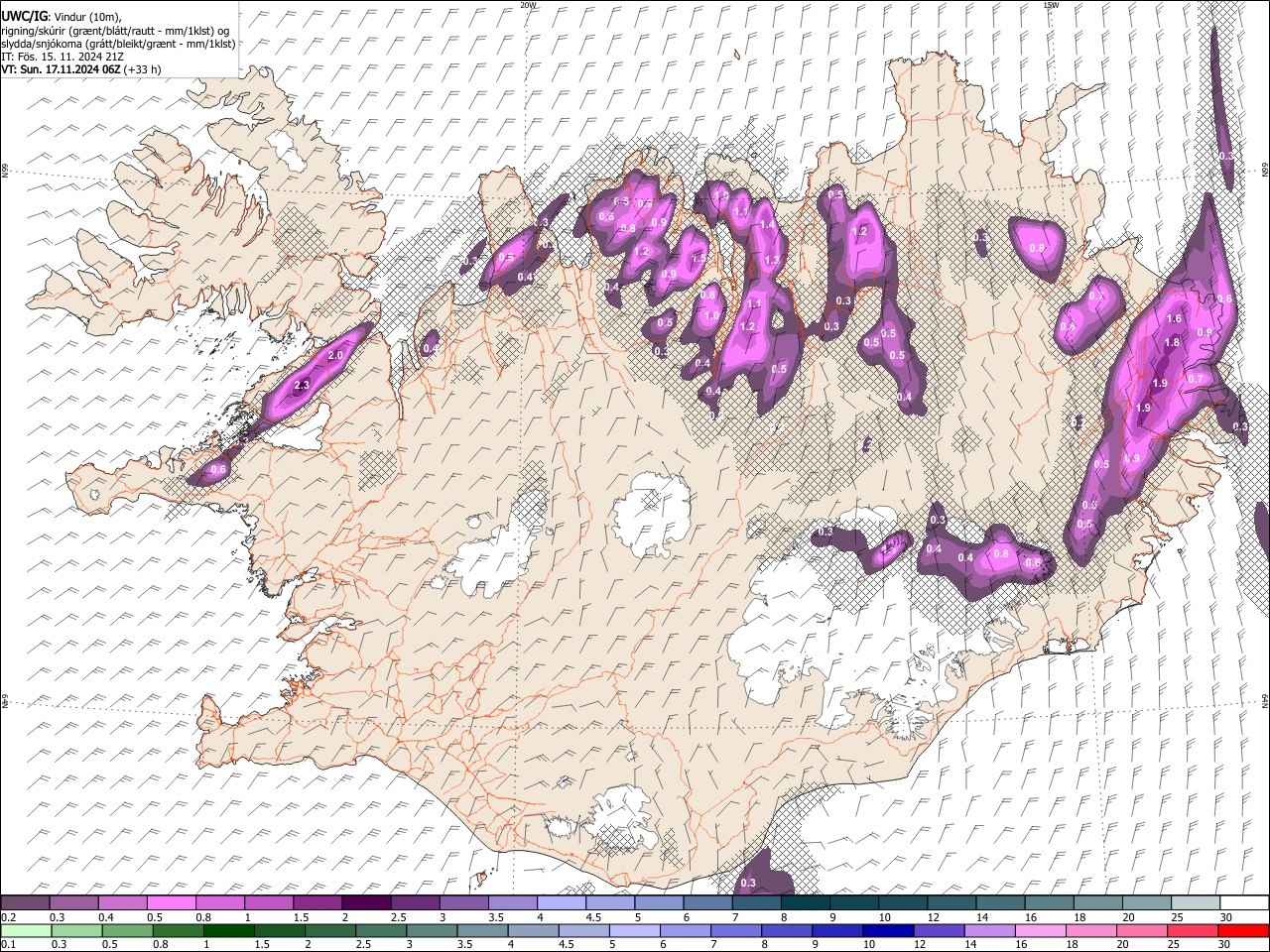Choose the dark blue 10 swatch, lower legend row
Screen dimensions: 1270x952
pyautogui.click(x=888, y=930)
